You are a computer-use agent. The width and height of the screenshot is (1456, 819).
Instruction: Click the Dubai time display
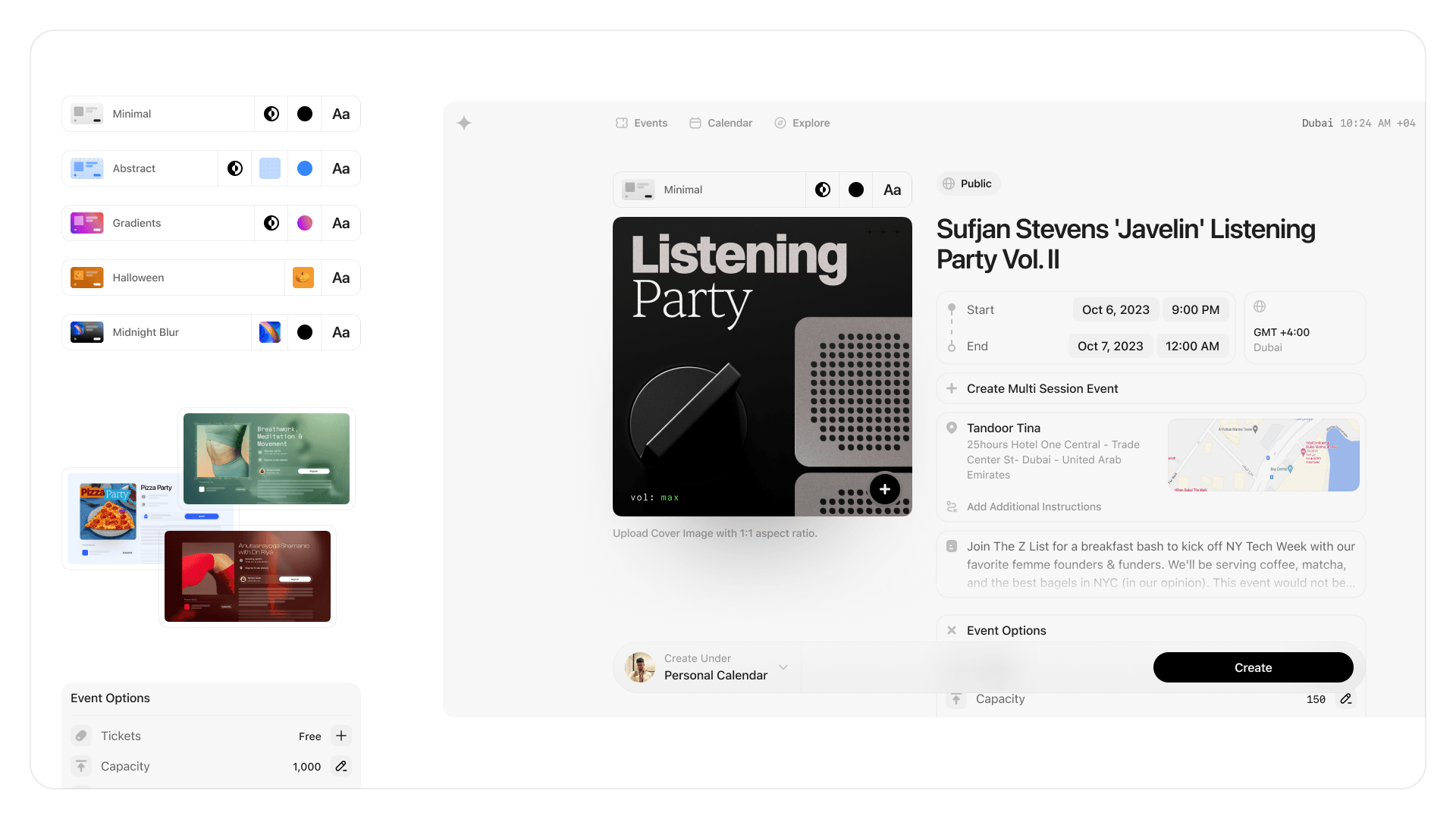pos(1358,123)
